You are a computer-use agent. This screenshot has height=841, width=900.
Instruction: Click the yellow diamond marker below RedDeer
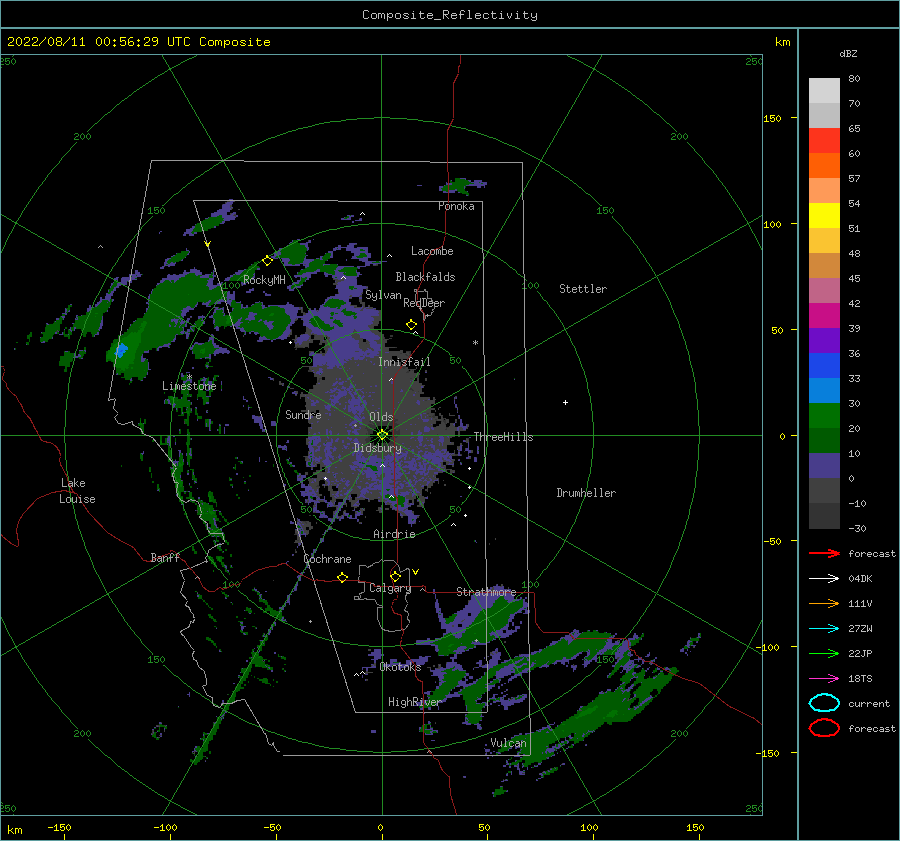pyautogui.click(x=412, y=325)
